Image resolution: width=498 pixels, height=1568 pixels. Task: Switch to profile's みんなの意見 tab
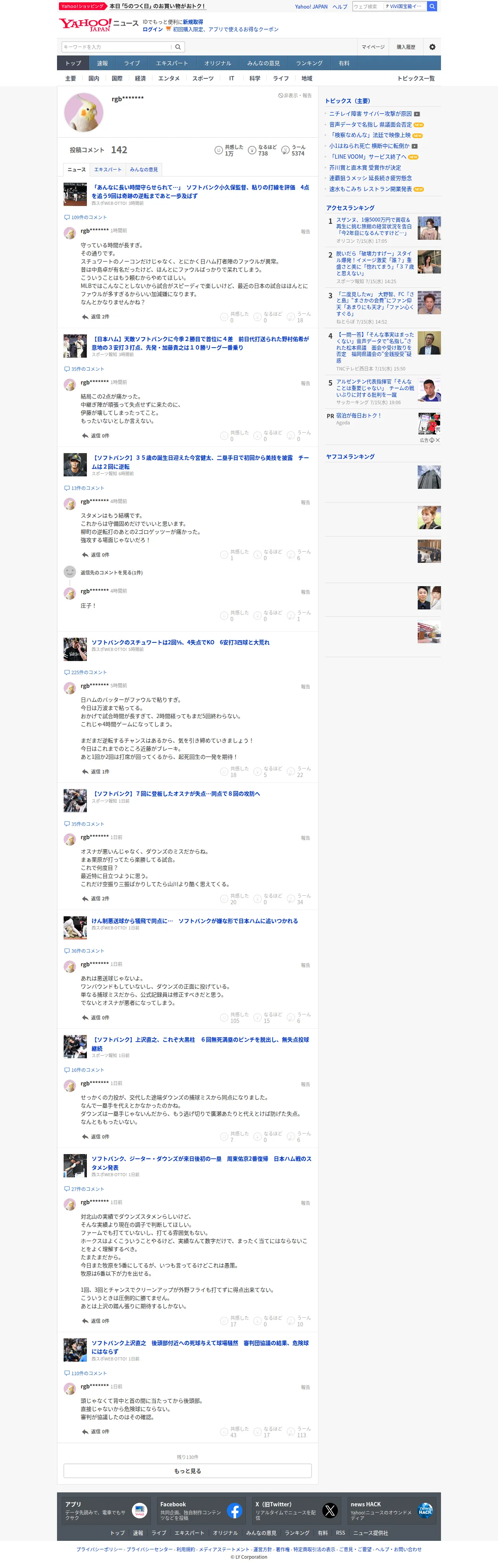144,170
